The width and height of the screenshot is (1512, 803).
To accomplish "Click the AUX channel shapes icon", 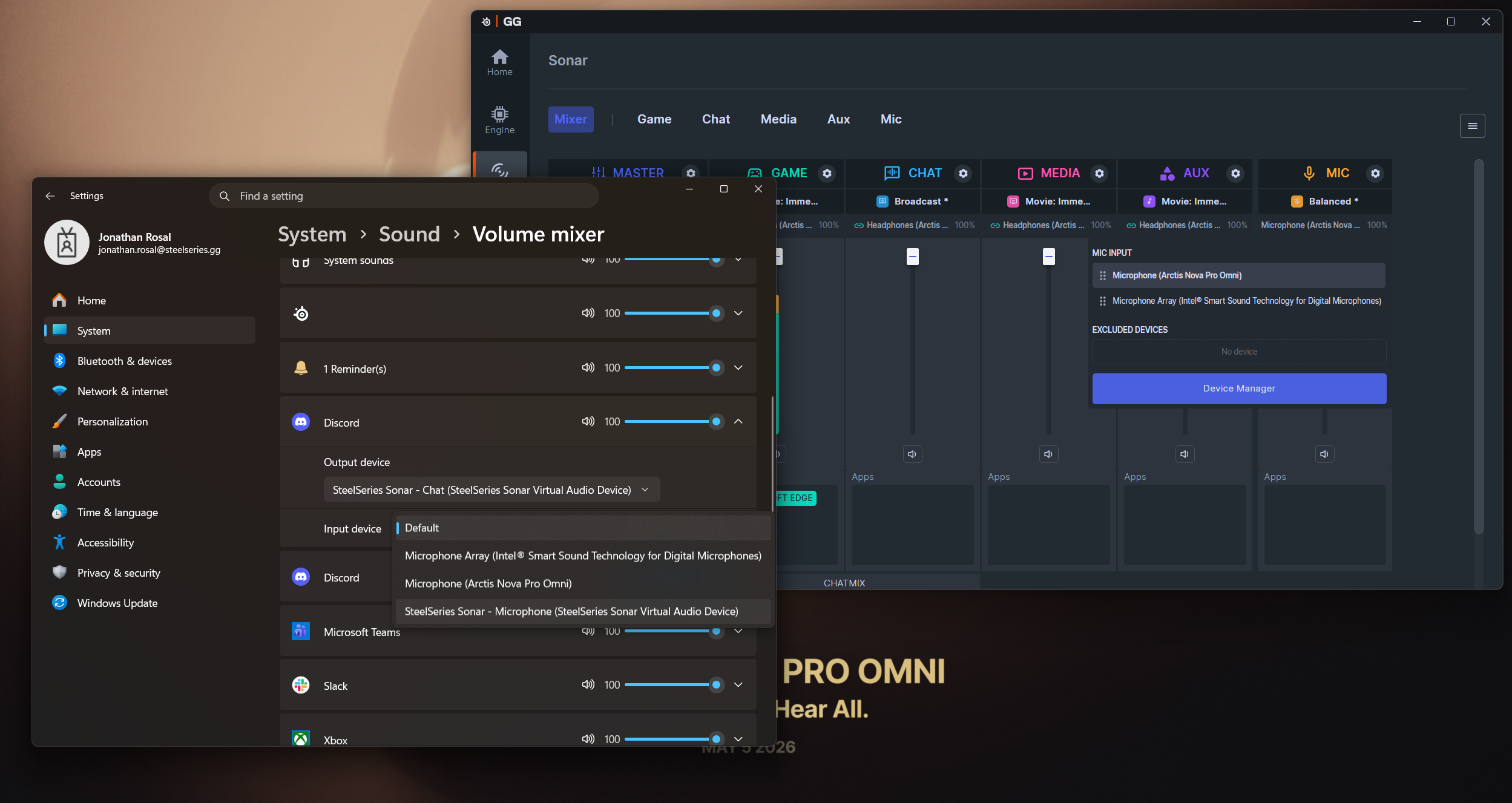I will tap(1168, 174).
